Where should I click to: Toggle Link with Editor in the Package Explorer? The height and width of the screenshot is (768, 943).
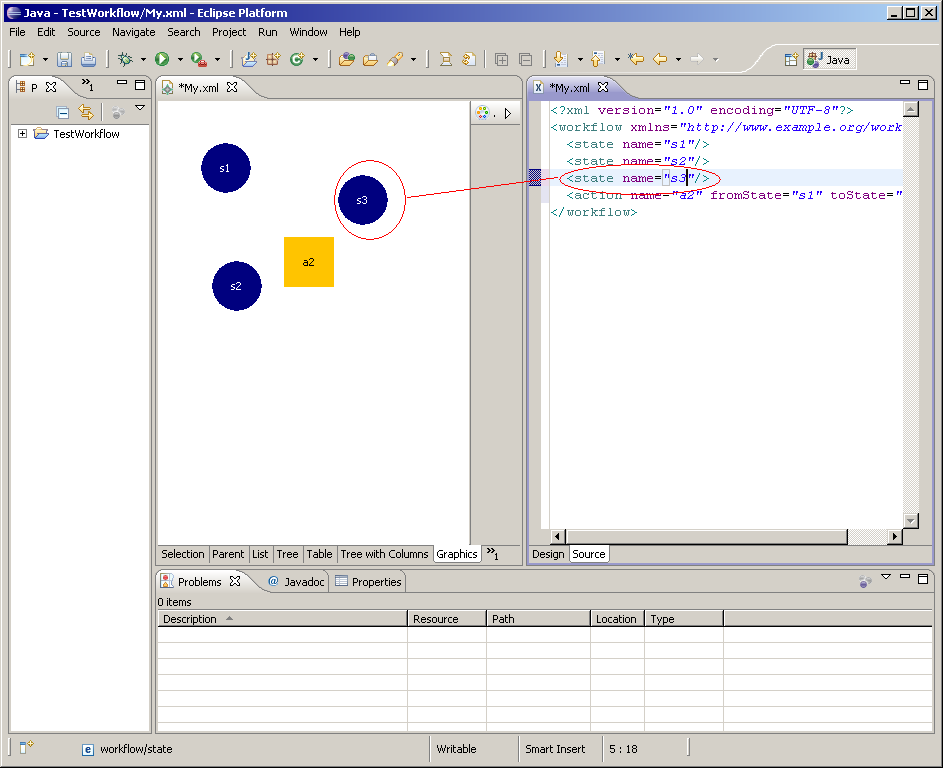click(x=86, y=113)
